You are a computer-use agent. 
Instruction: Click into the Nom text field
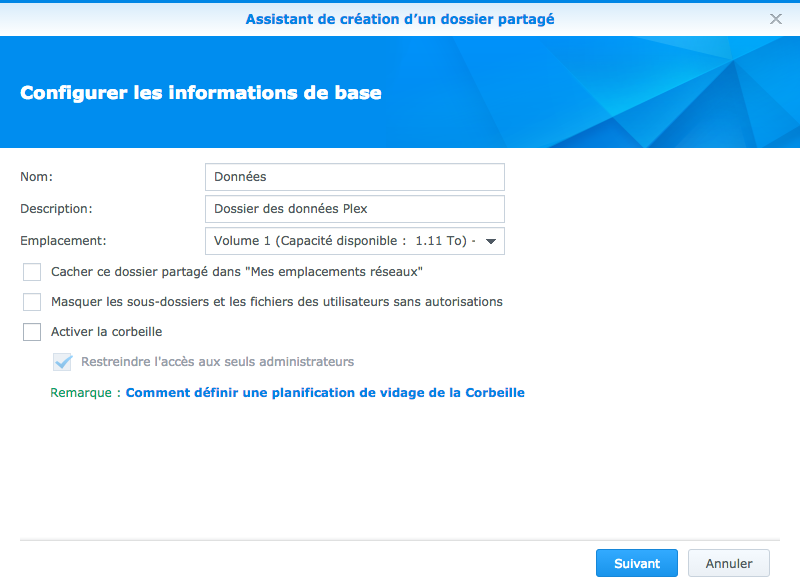[354, 176]
